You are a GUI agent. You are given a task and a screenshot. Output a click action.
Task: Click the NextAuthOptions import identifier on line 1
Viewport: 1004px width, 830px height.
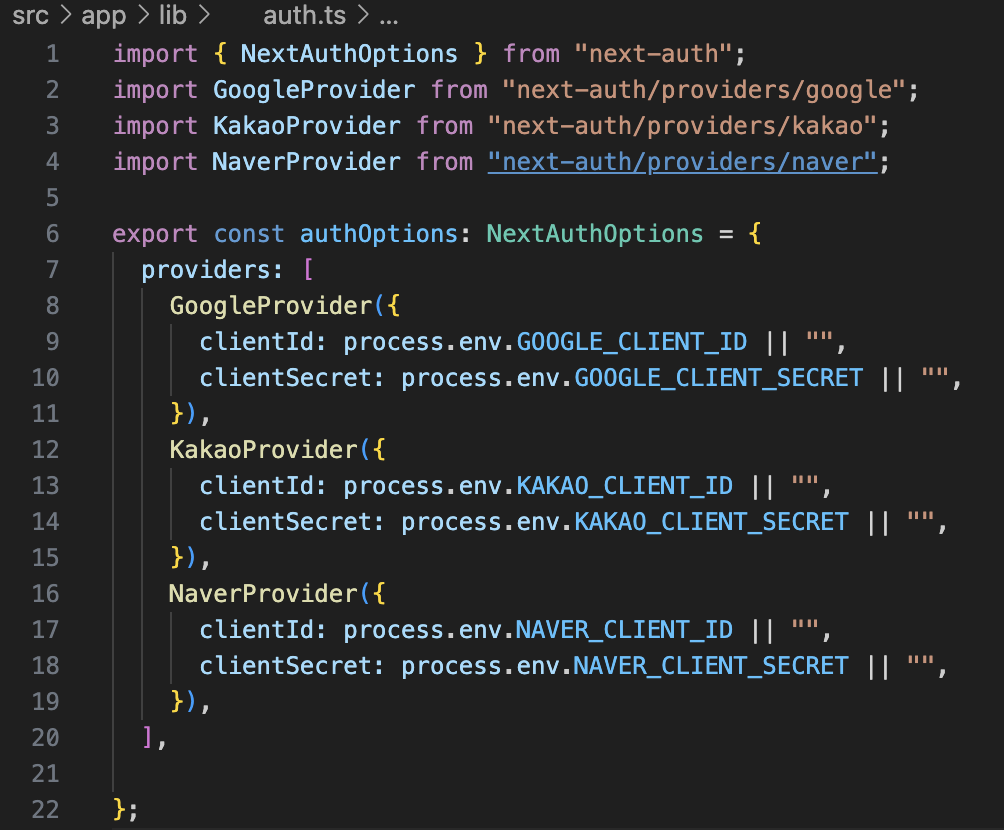[349, 54]
